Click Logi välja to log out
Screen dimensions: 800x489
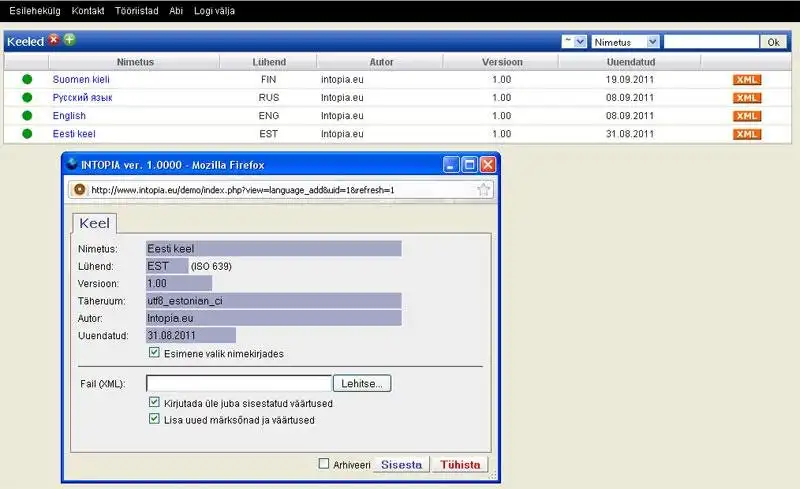214,11
